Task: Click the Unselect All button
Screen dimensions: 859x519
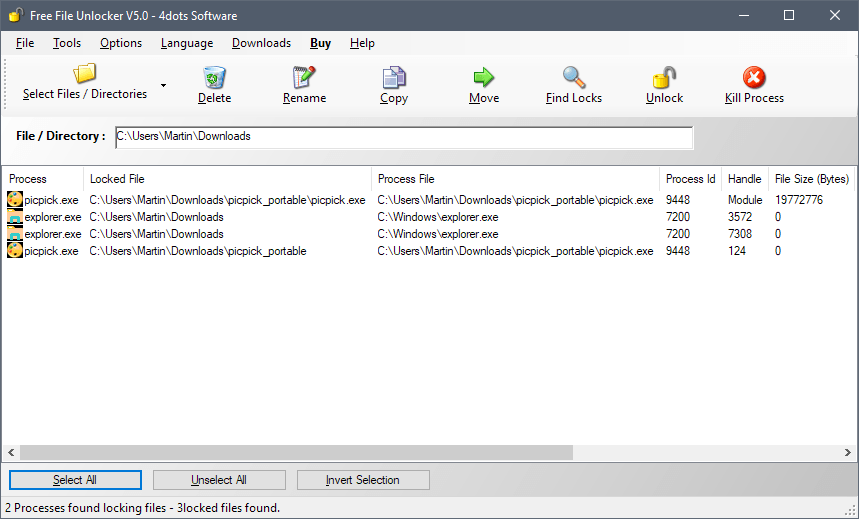Action: [x=219, y=480]
